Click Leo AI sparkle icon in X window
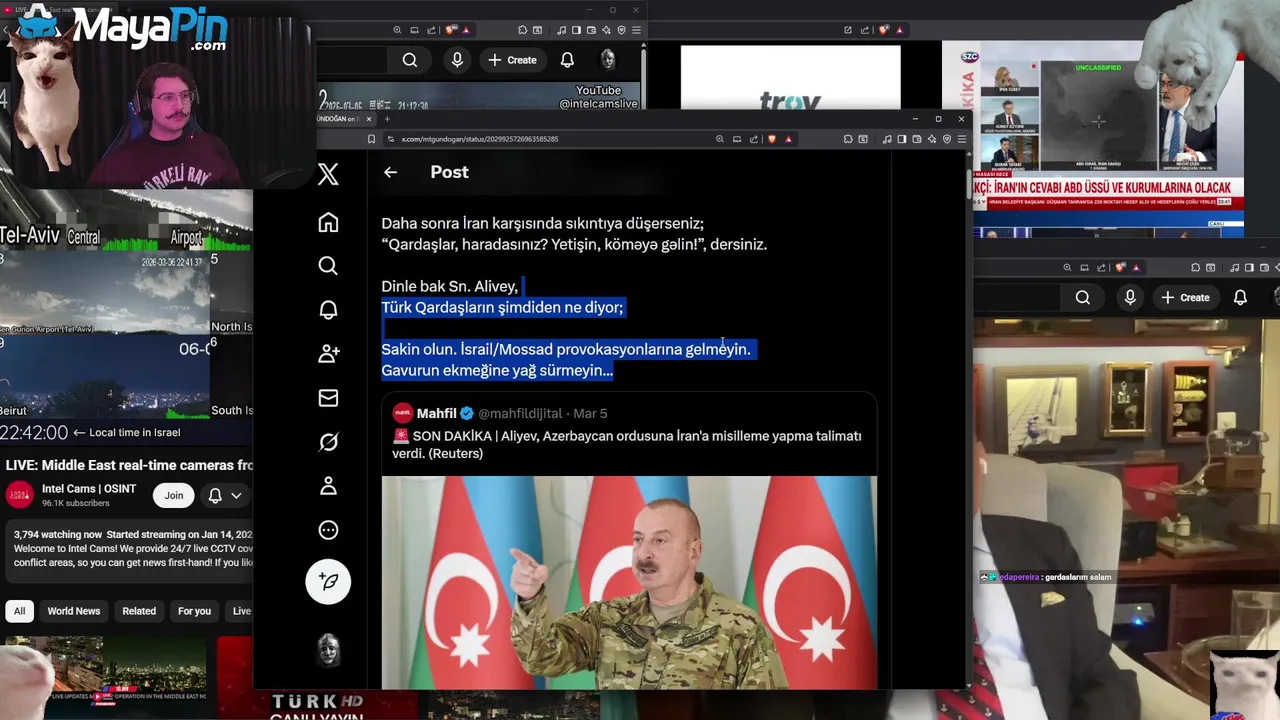This screenshot has height=720, width=1280. (932, 139)
